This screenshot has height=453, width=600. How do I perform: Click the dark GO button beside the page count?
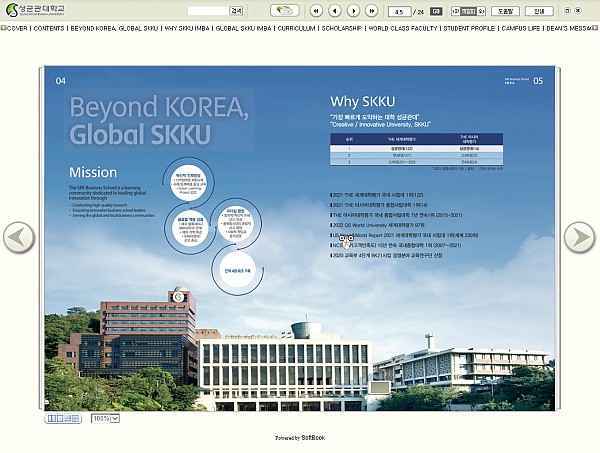point(436,11)
